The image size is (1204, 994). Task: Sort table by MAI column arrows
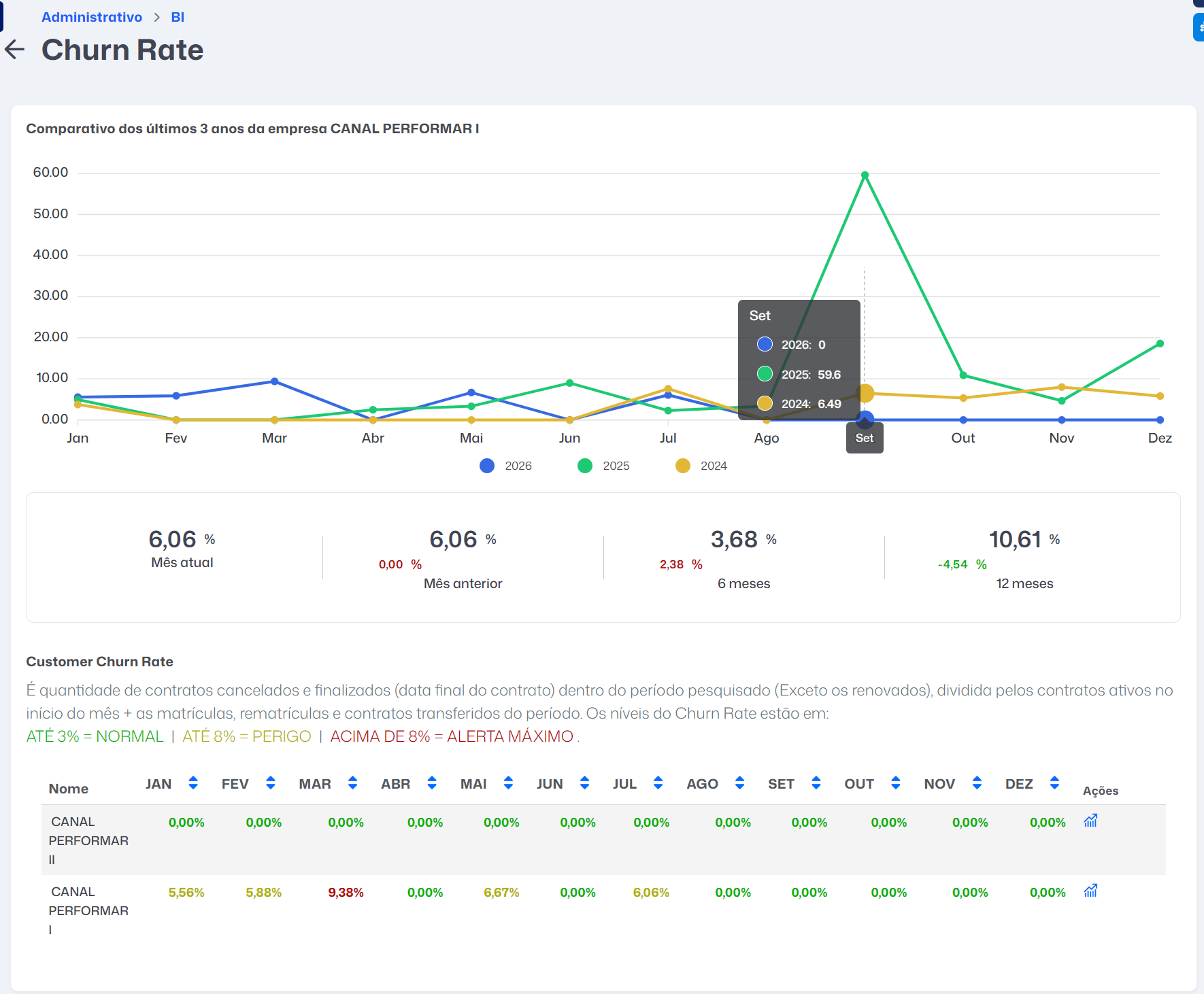508,783
